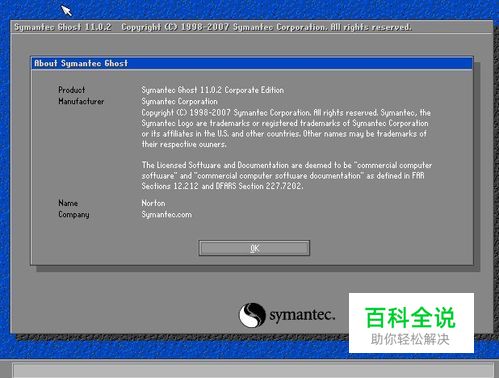
Task: Click the "Symantec.com" company value
Action: coord(167,214)
